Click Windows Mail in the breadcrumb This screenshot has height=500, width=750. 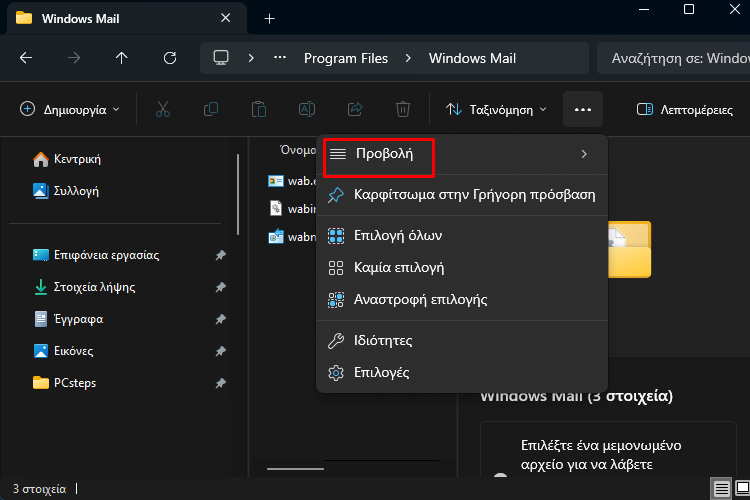(x=472, y=58)
